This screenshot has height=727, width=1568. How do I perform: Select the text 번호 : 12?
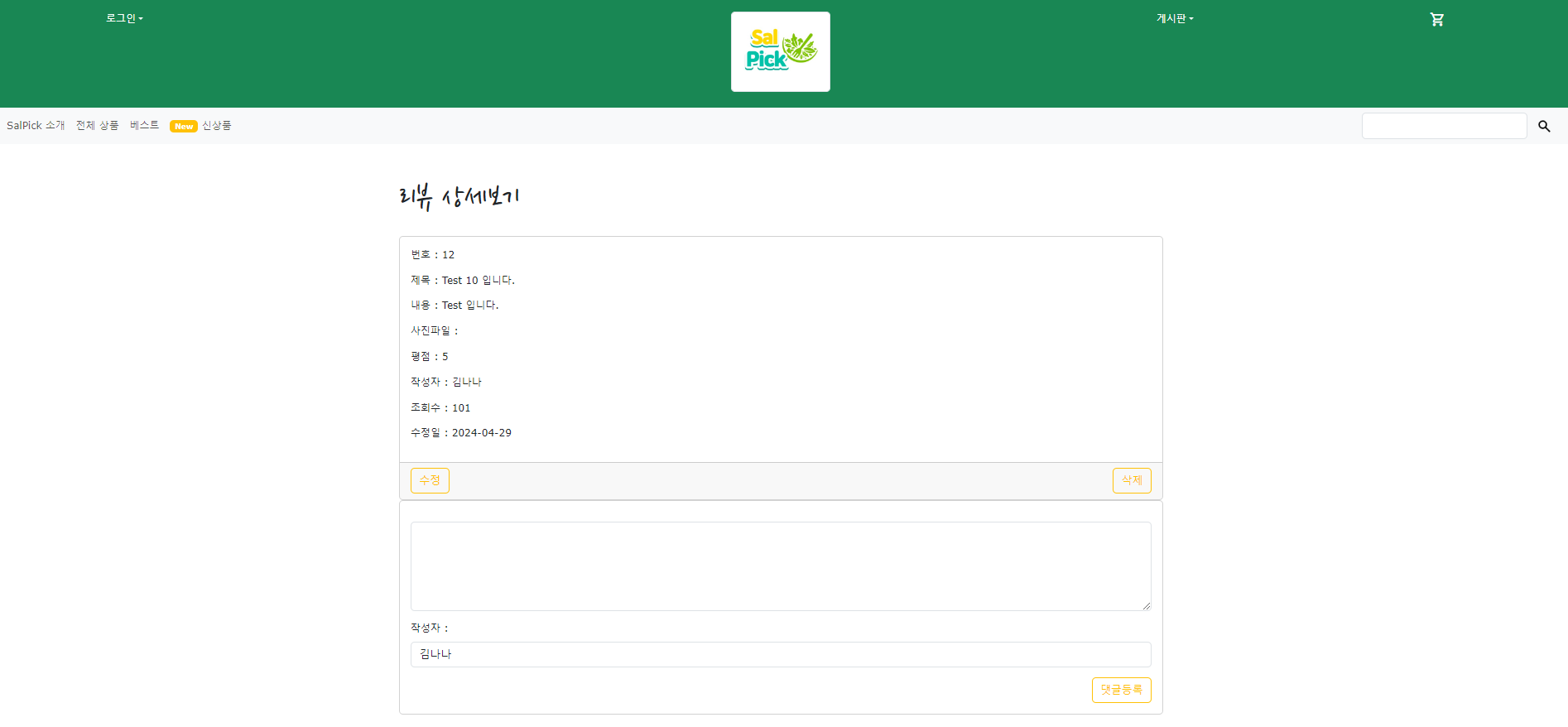(432, 255)
